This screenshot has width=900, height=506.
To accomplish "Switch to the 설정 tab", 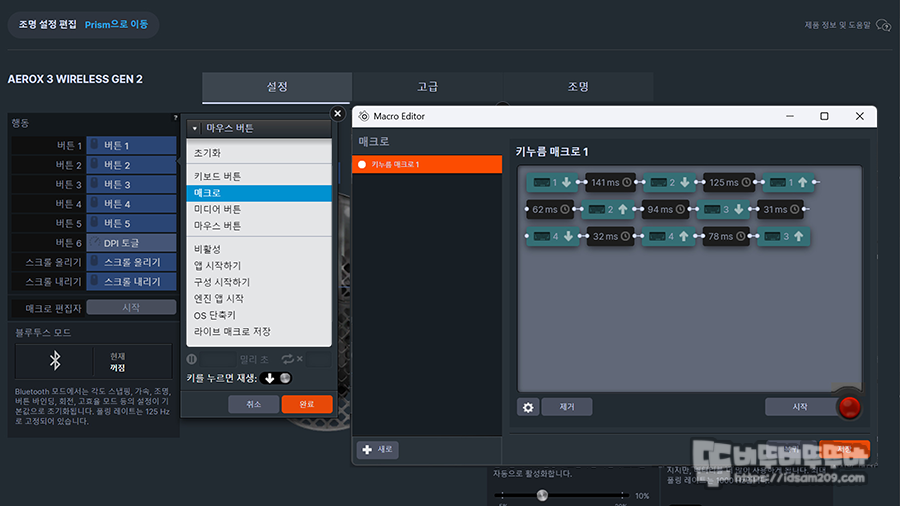I will click(277, 87).
